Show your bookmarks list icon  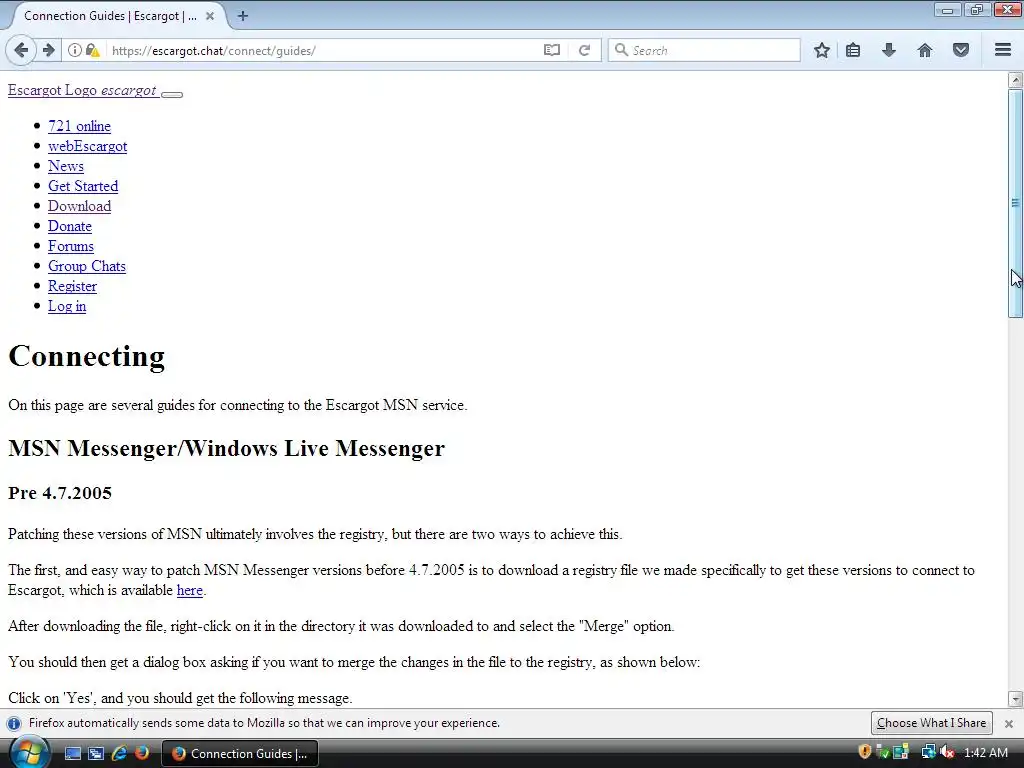click(853, 50)
